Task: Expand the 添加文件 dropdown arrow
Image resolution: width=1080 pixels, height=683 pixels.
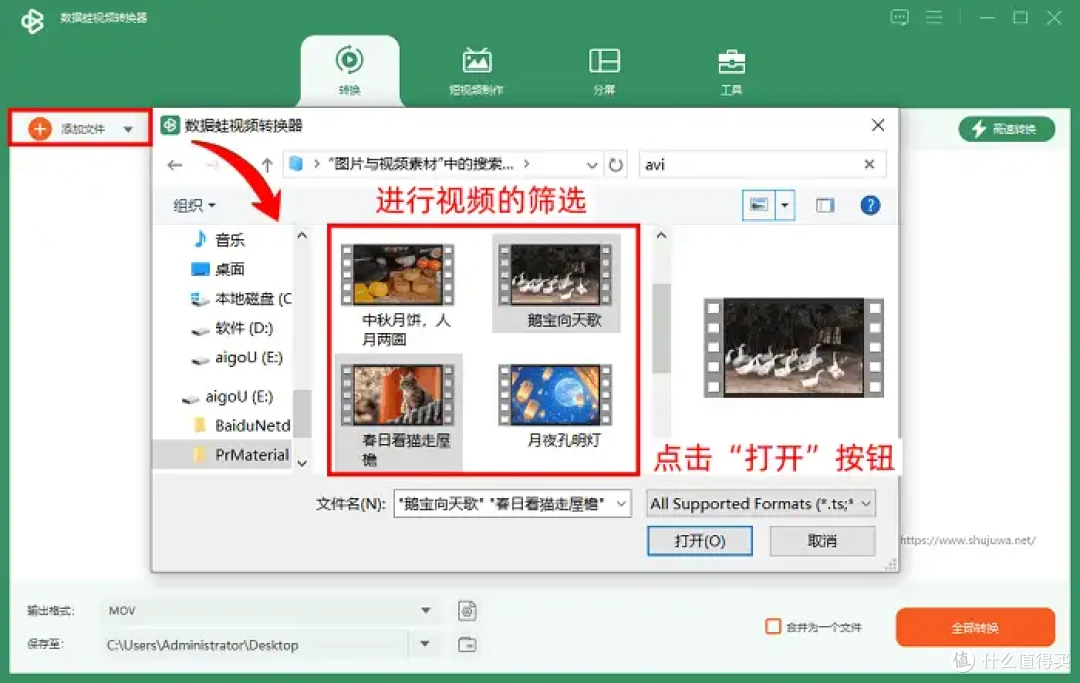Action: click(128, 129)
